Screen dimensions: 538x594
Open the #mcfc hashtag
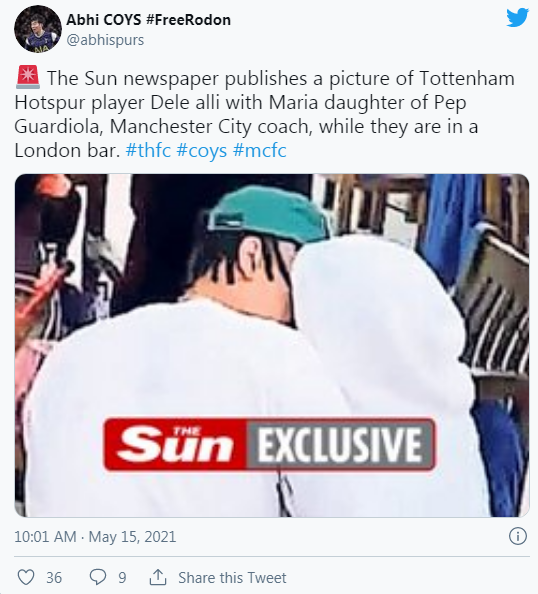260,150
